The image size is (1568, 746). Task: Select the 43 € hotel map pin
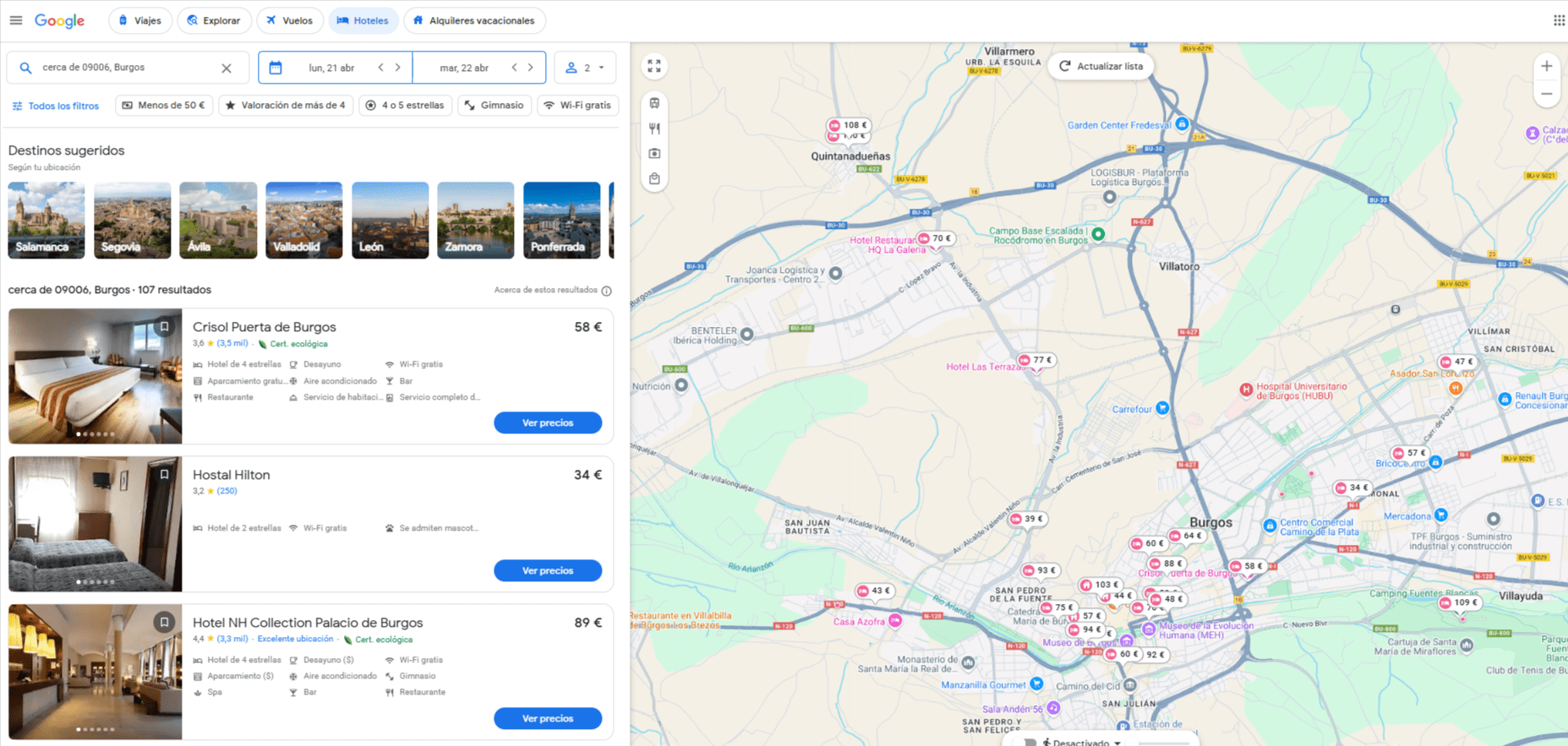874,591
